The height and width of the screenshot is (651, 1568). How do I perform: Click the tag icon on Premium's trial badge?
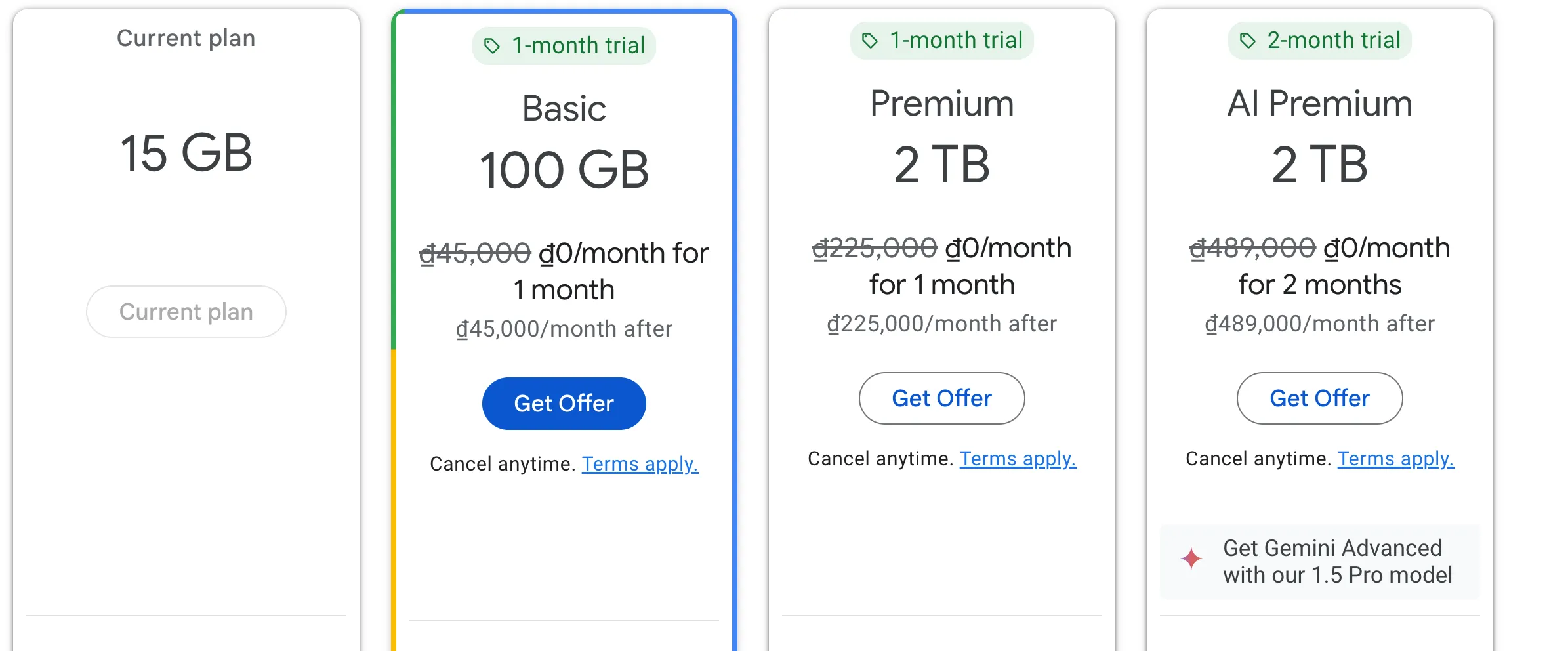point(871,41)
